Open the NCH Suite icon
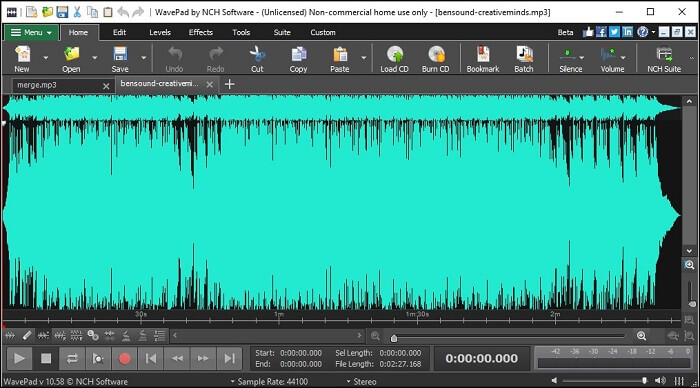Image resolution: width=700 pixels, height=388 pixels. pos(664,54)
